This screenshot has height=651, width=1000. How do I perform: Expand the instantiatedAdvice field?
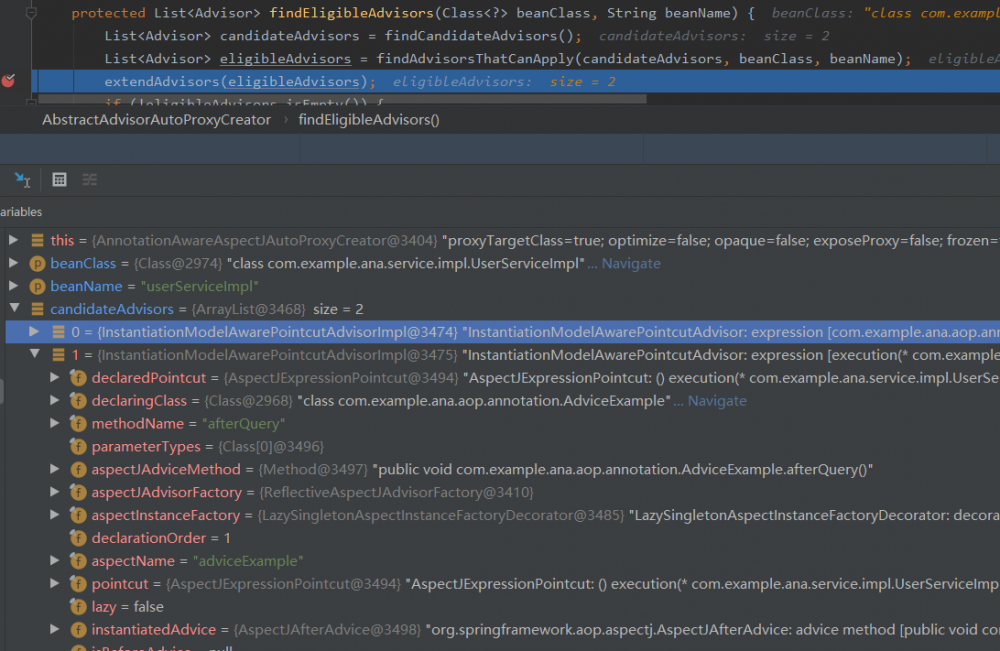point(55,630)
